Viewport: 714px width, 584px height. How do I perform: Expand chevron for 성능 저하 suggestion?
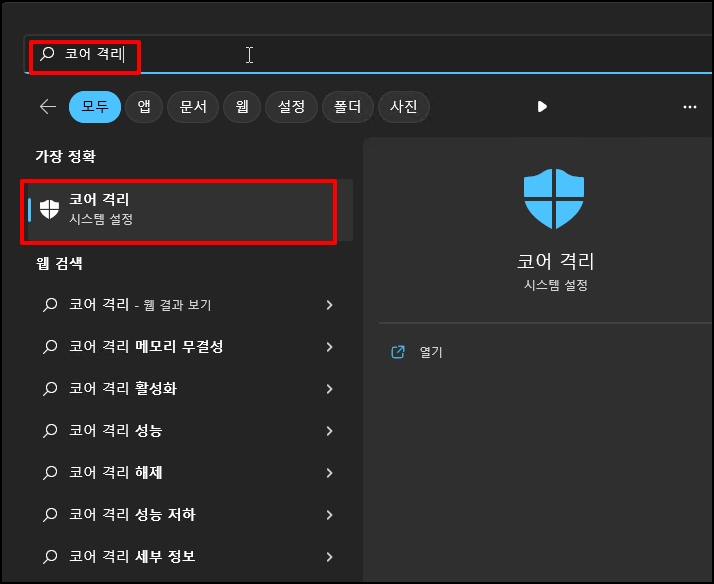[x=329, y=515]
